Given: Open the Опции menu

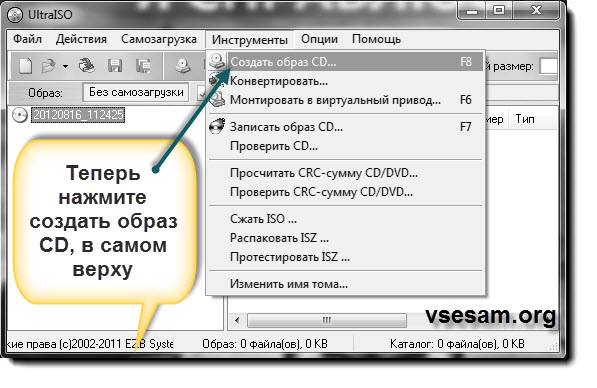Looking at the screenshot, I should [x=319, y=39].
